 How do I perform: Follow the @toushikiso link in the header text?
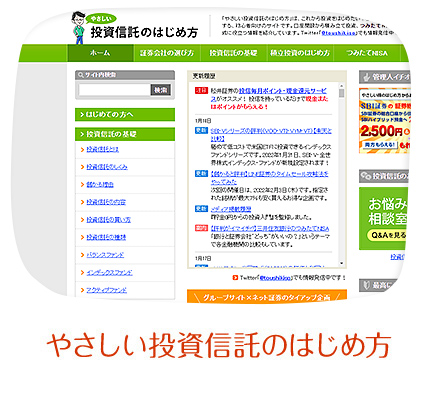point(339,33)
